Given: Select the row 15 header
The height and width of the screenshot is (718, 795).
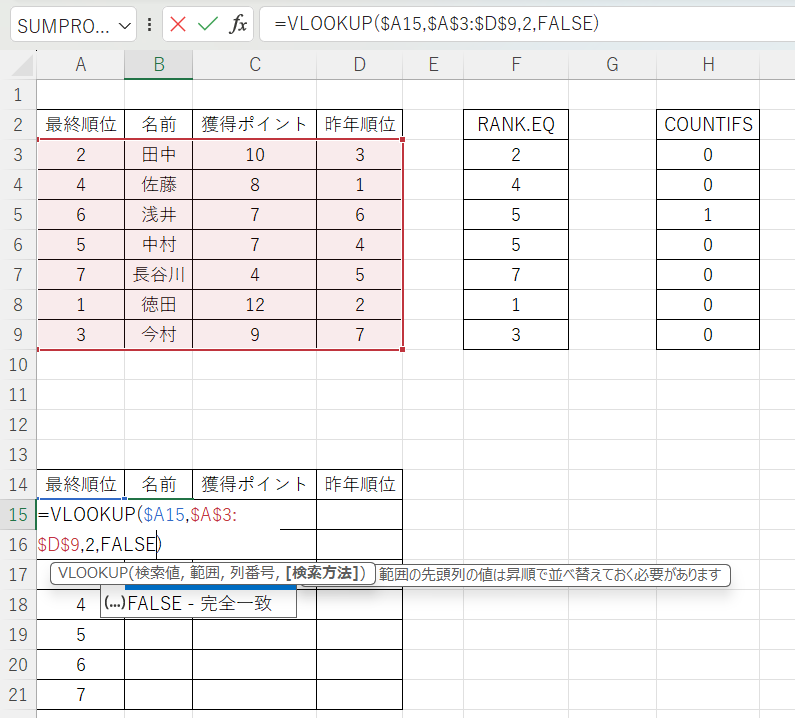Looking at the screenshot, I should coord(17,515).
